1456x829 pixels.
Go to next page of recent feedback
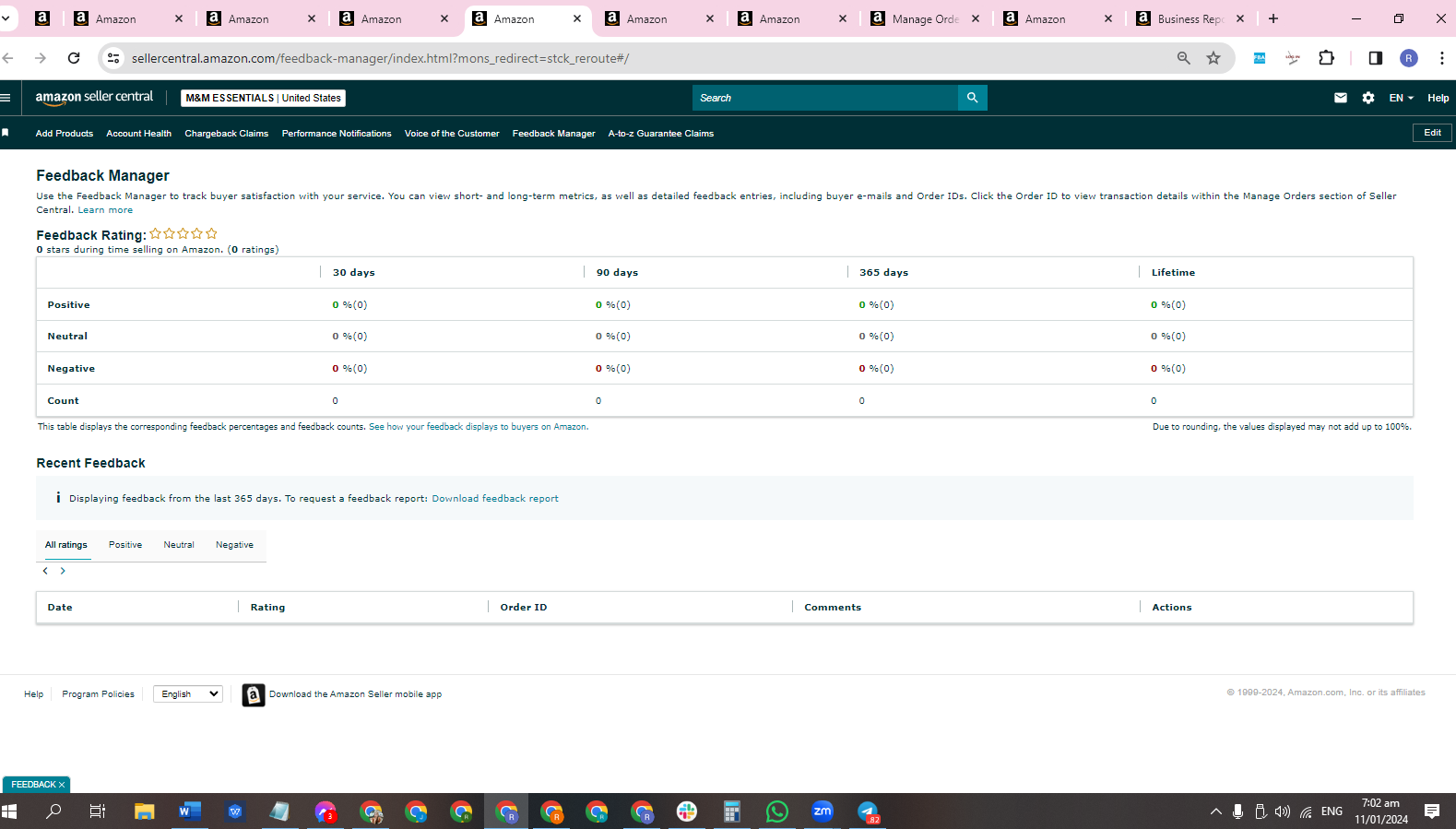63,571
